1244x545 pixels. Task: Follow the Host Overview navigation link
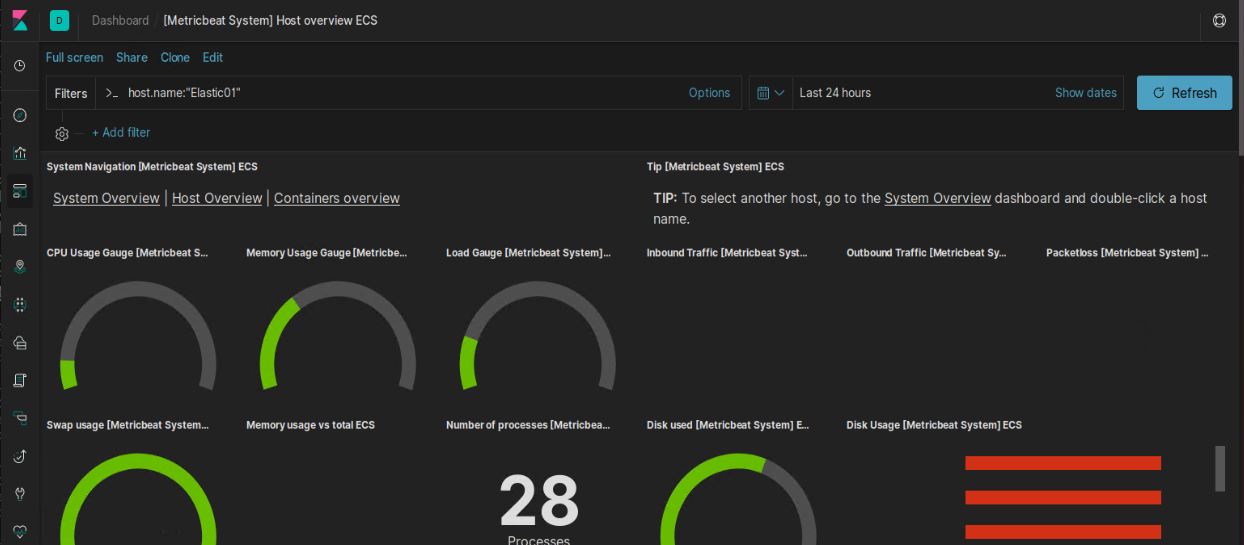(217, 198)
